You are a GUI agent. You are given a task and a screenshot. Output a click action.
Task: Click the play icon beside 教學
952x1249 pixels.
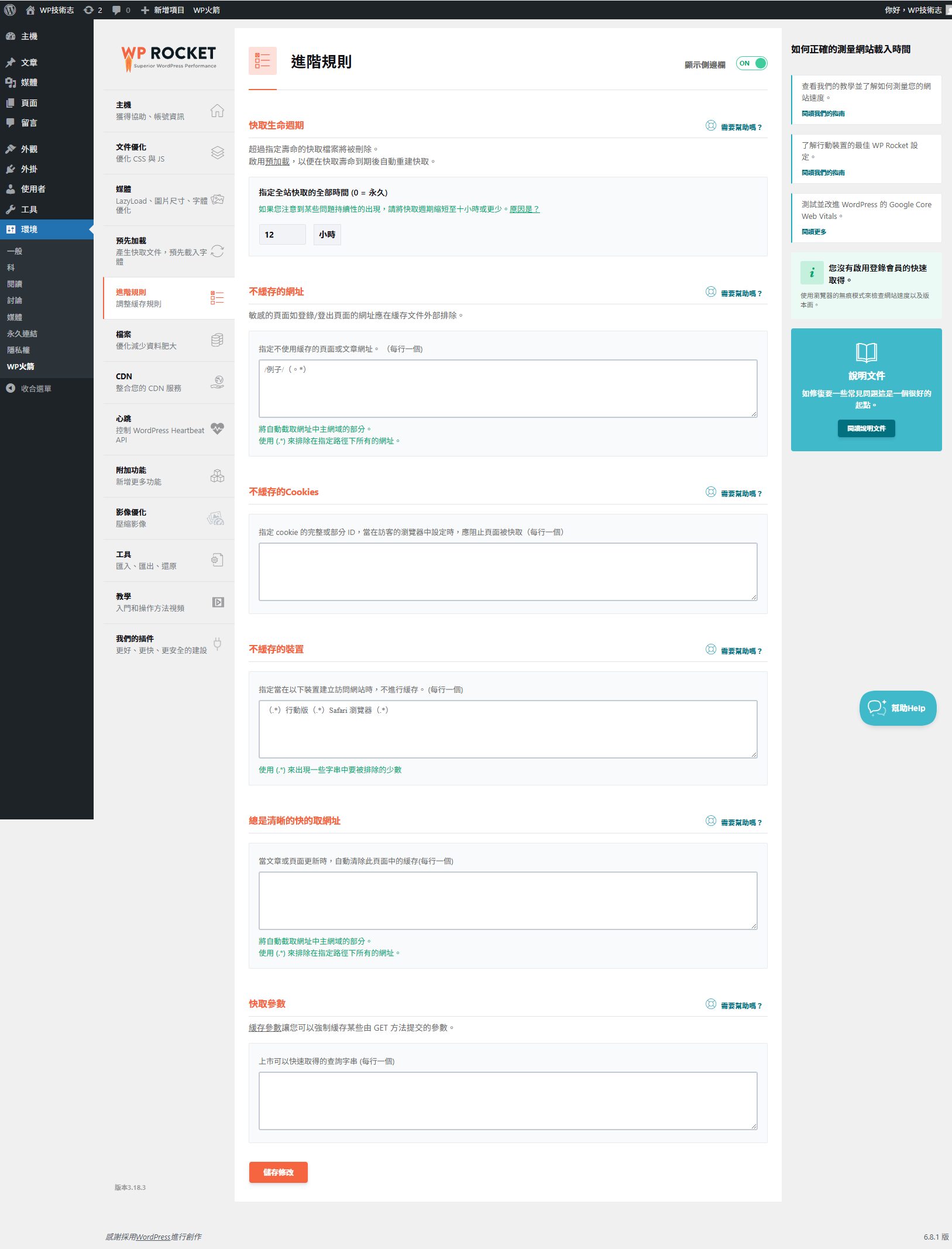[218, 602]
